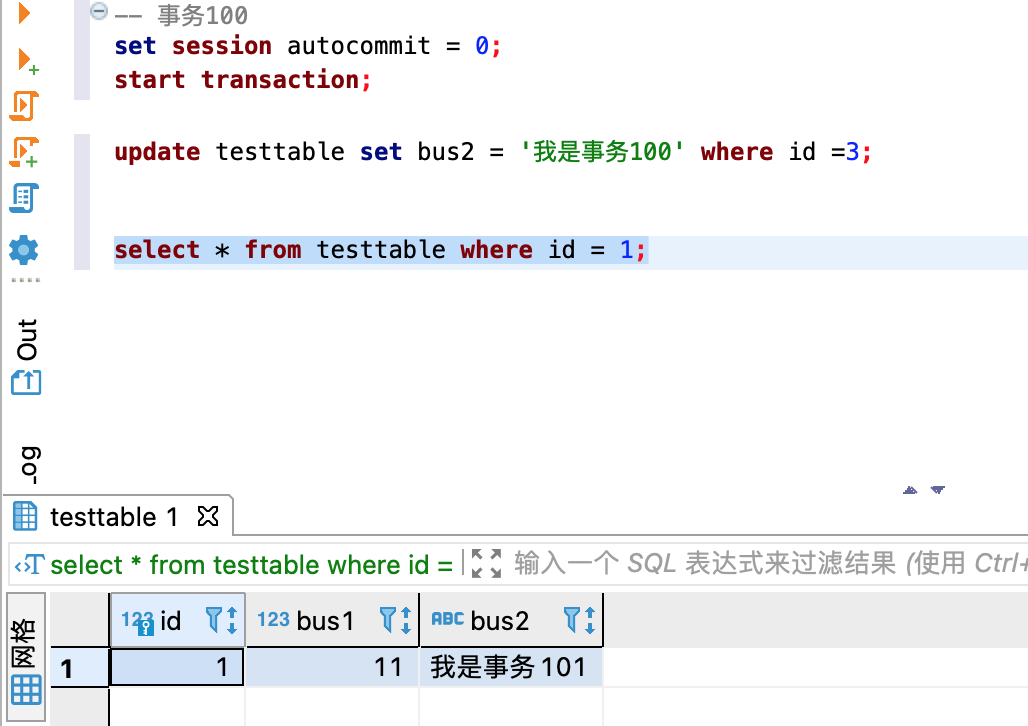Screen dimensions: 1028x726
Task: Select the cell 我是事务 101
Action: (511, 668)
